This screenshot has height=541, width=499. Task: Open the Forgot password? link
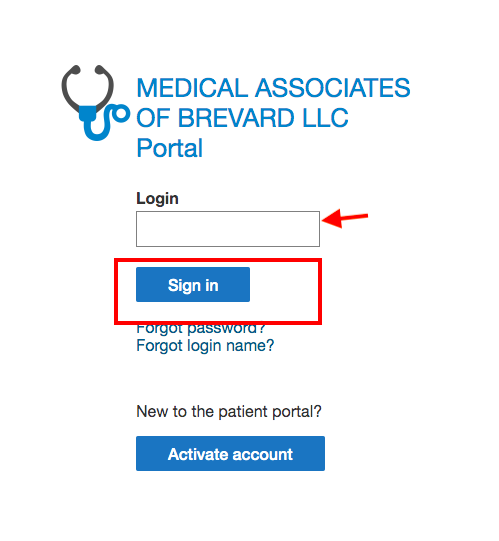(x=201, y=329)
